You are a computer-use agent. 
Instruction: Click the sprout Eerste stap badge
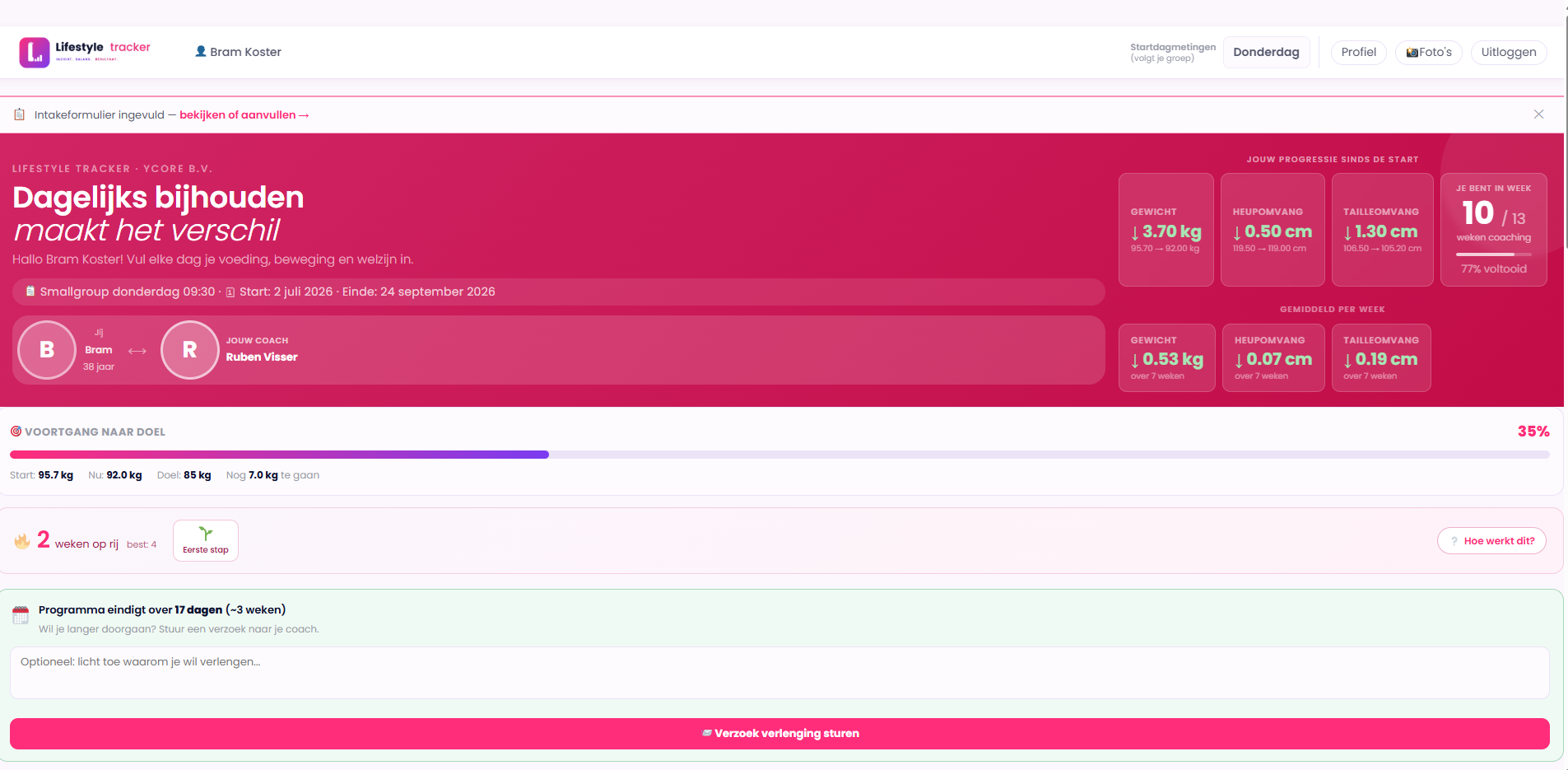coord(206,540)
